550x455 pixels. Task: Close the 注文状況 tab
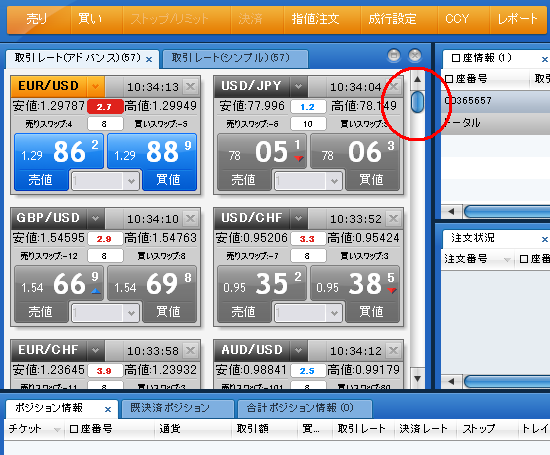[x=544, y=239]
